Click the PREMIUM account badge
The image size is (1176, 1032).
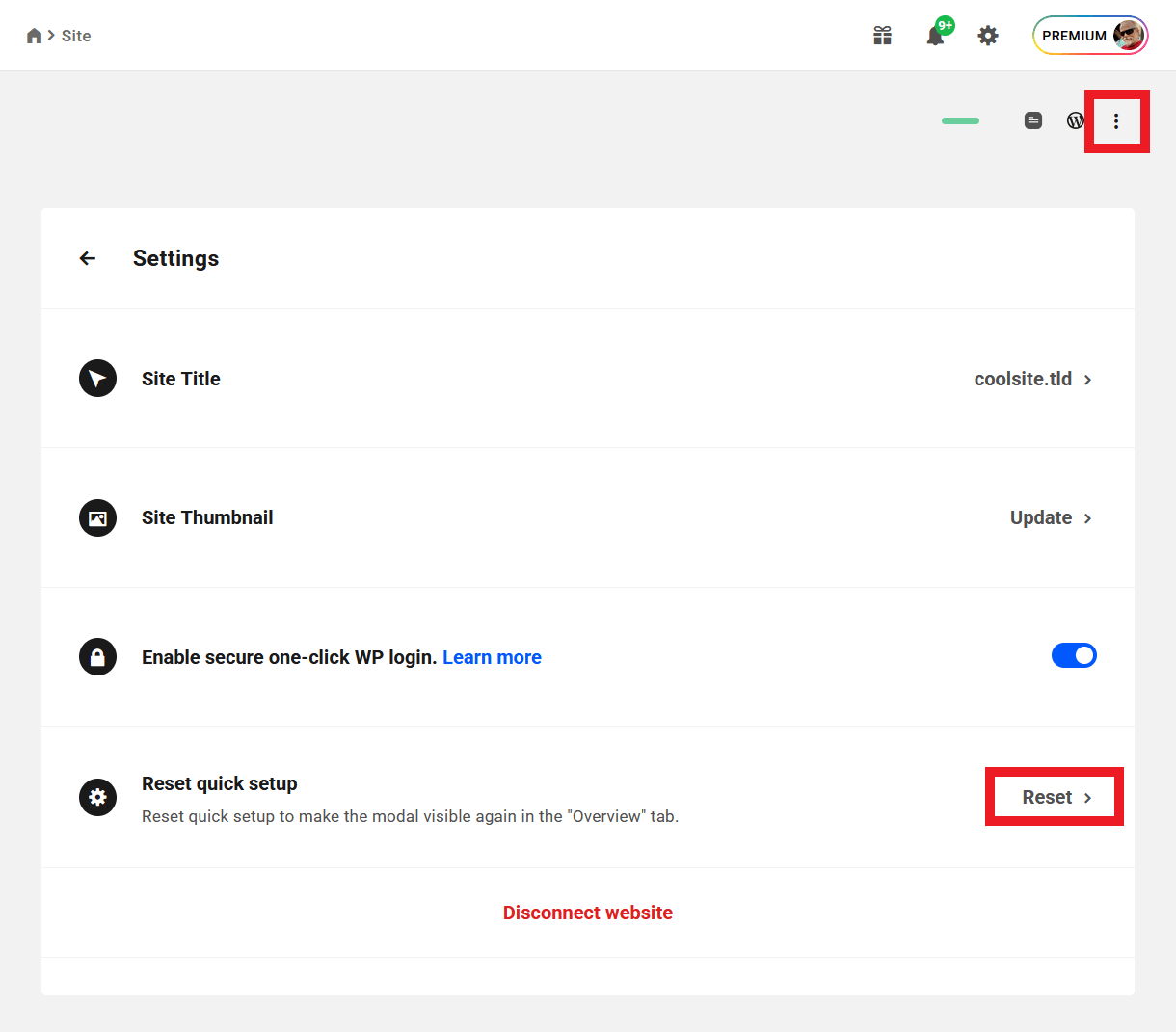point(1090,36)
